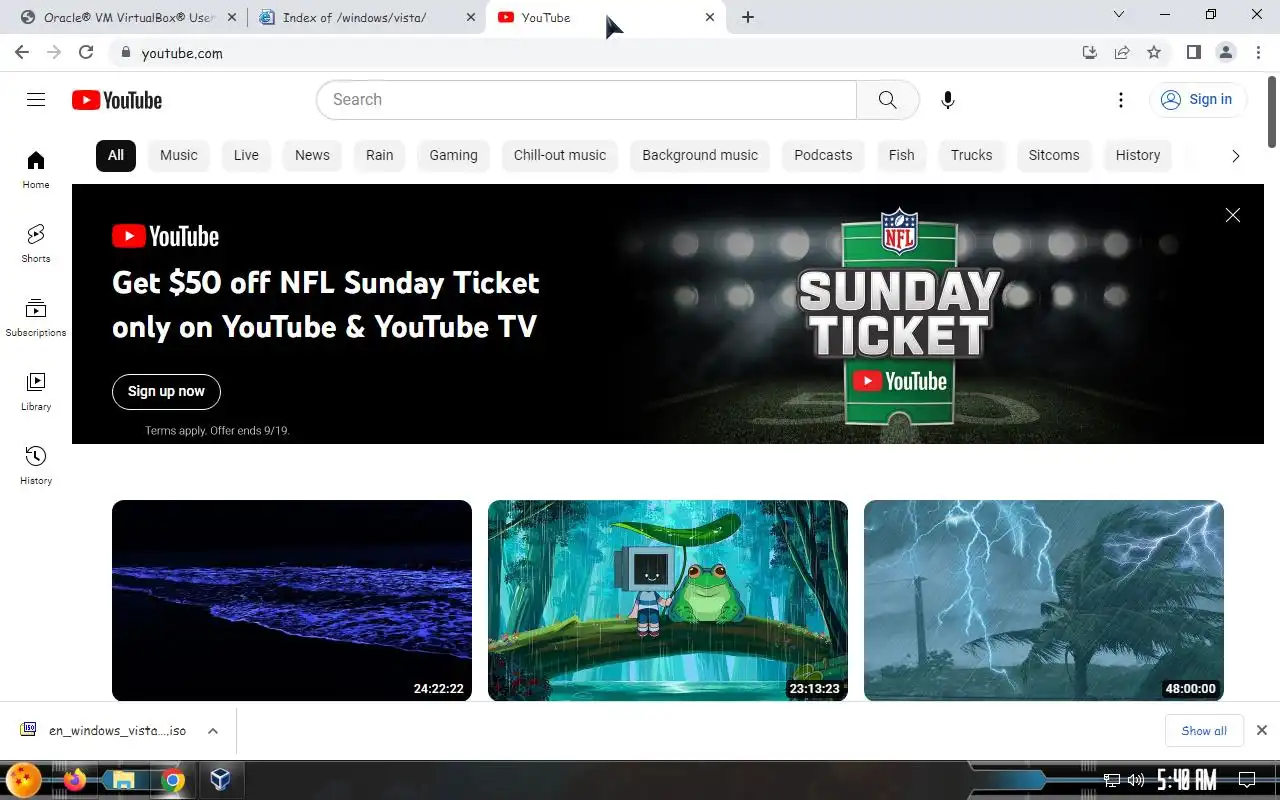Go back with the browser back arrow
Image resolution: width=1280 pixels, height=800 pixels.
pyautogui.click(x=22, y=53)
